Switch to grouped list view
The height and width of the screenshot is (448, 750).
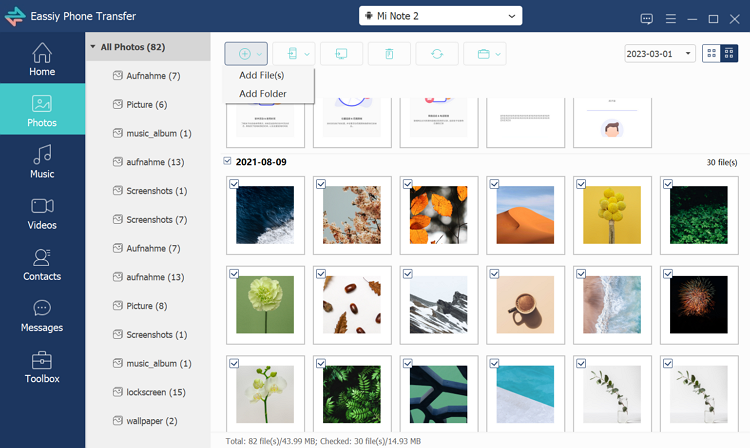coord(729,54)
